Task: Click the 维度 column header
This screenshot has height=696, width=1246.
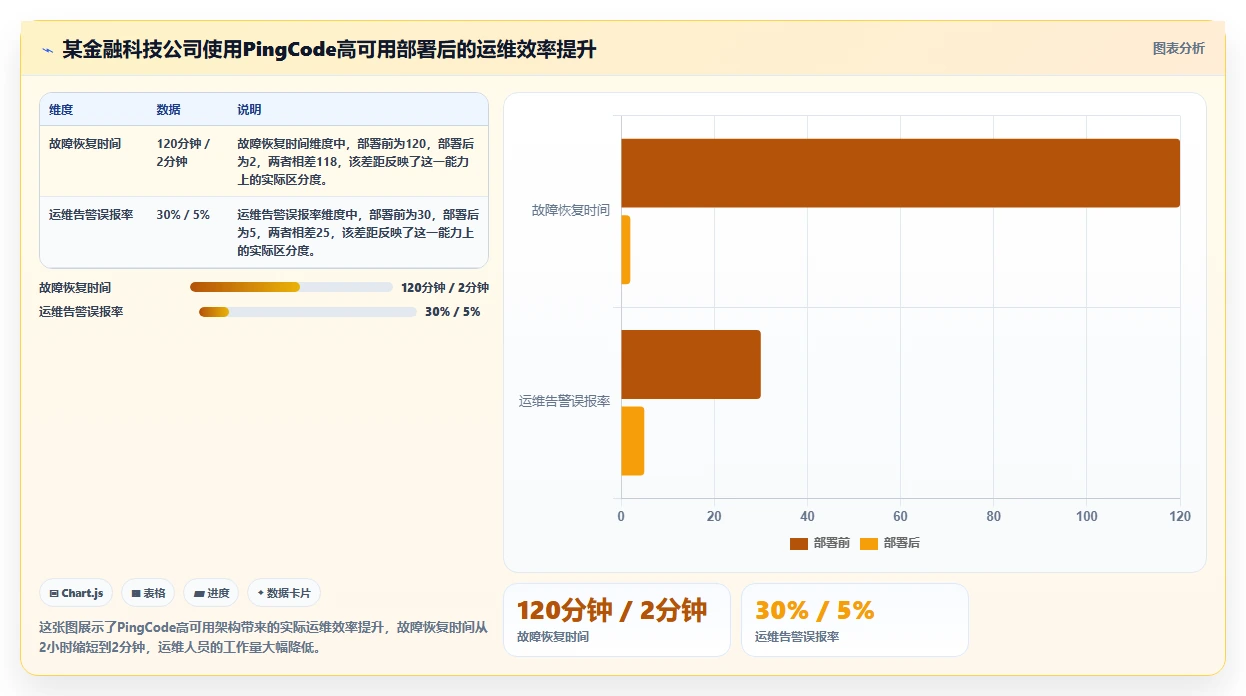Action: tap(61, 110)
